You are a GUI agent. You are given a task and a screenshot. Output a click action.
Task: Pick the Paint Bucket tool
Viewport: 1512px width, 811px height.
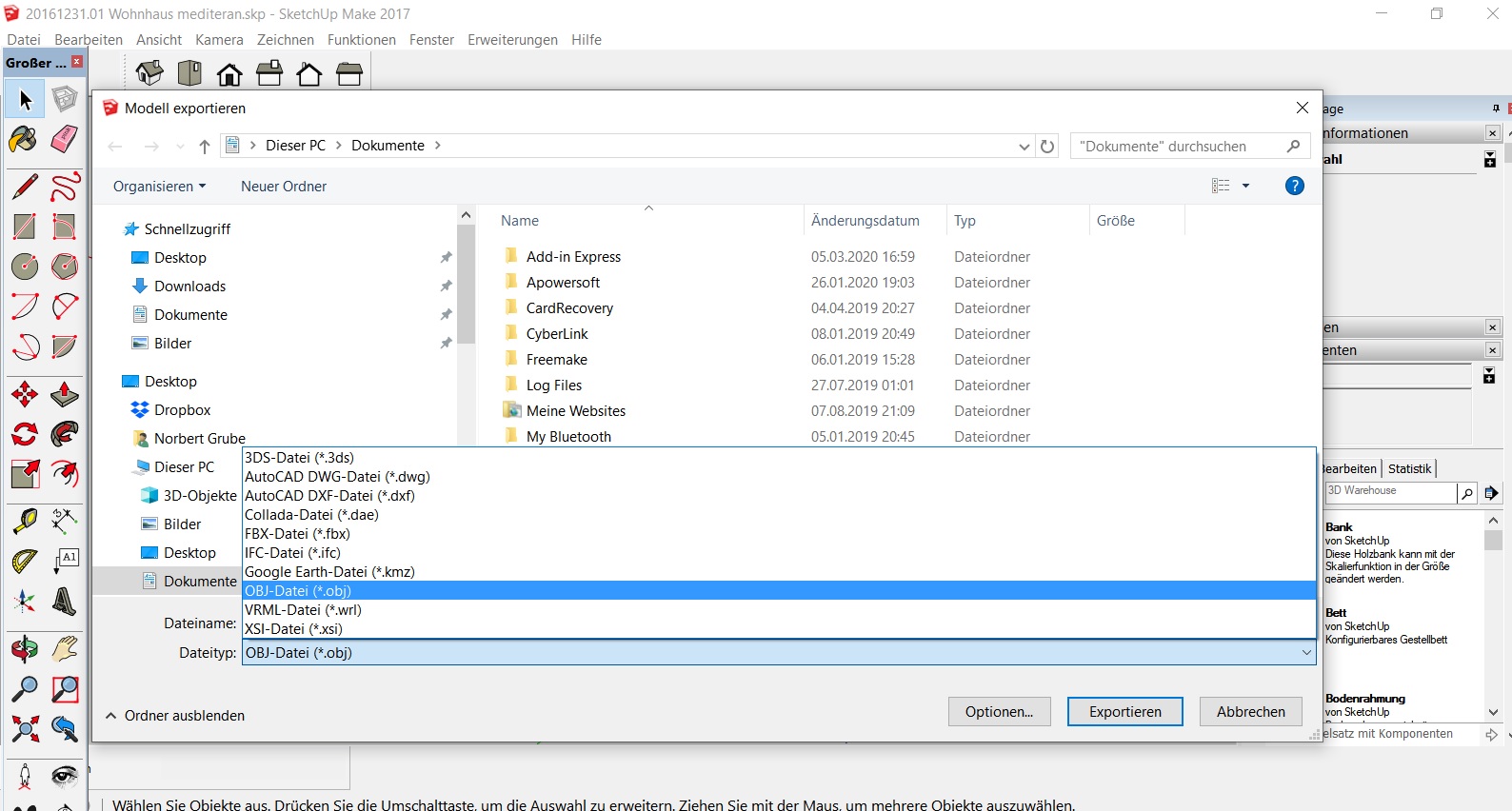click(25, 139)
